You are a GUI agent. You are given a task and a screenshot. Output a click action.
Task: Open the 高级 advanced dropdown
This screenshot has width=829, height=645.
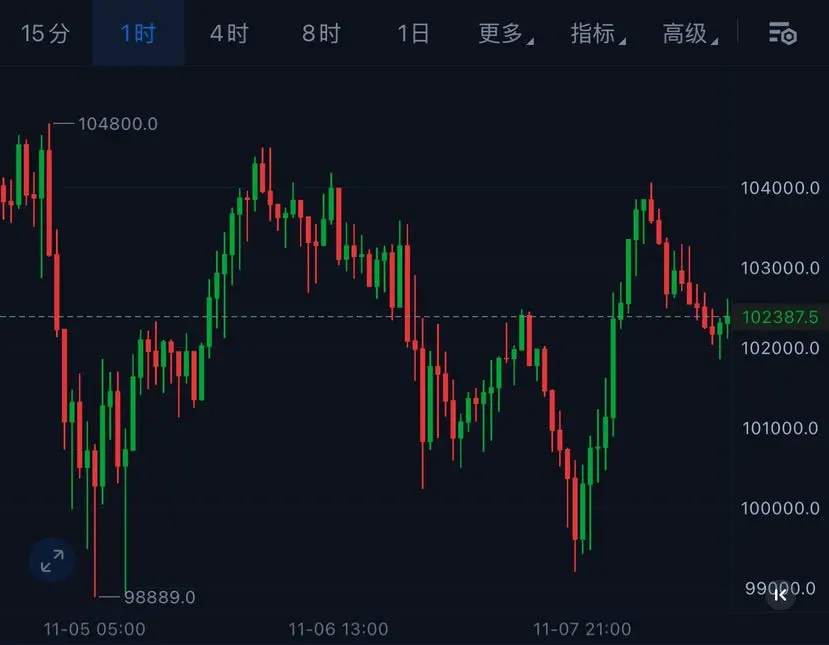pos(690,34)
